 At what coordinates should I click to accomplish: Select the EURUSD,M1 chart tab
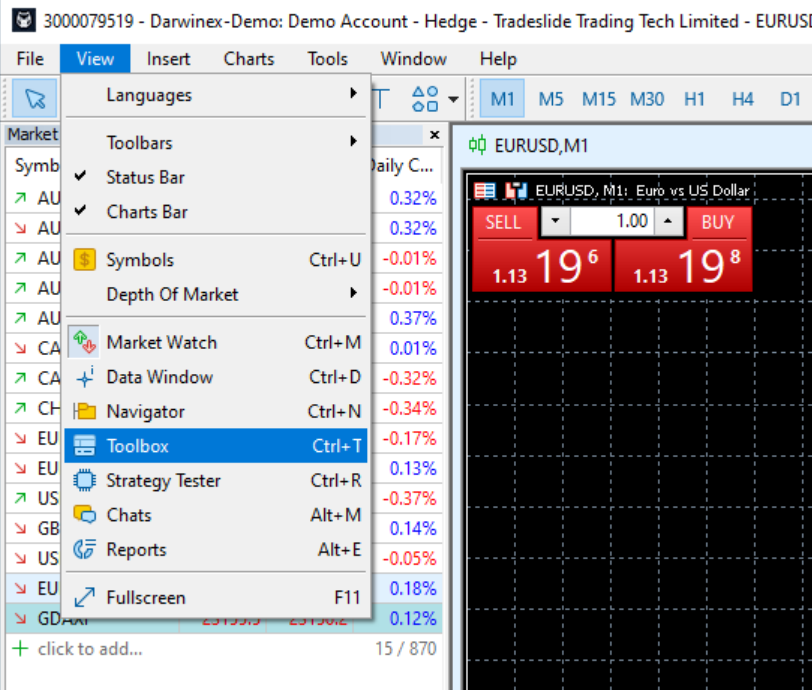click(541, 146)
